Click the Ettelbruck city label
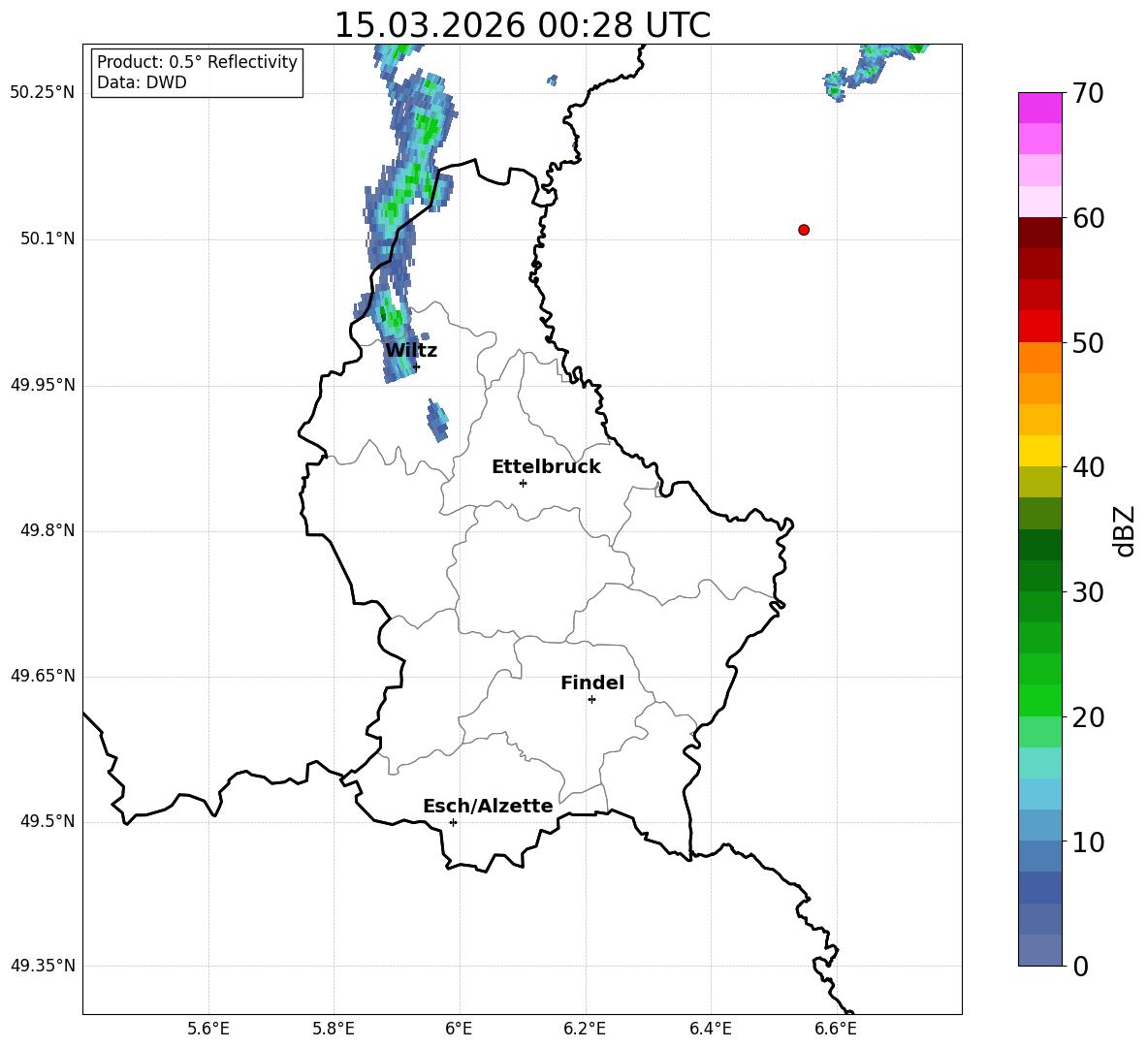 tap(546, 467)
